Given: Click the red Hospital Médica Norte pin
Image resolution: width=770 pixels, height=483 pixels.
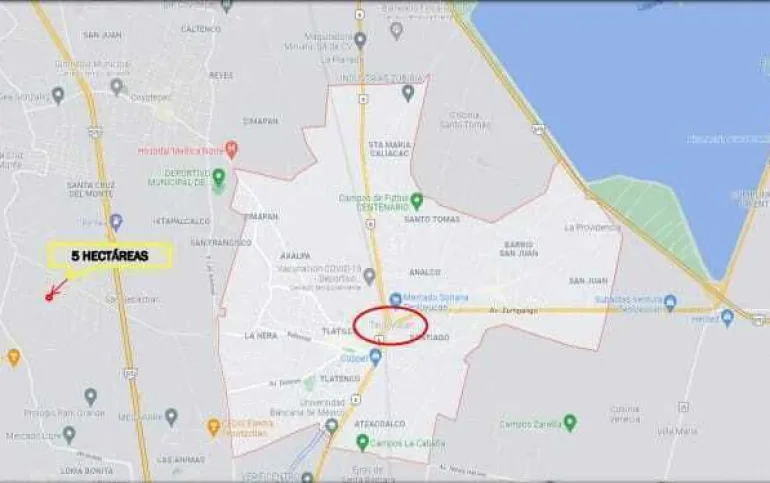Looking at the screenshot, I should (x=232, y=149).
